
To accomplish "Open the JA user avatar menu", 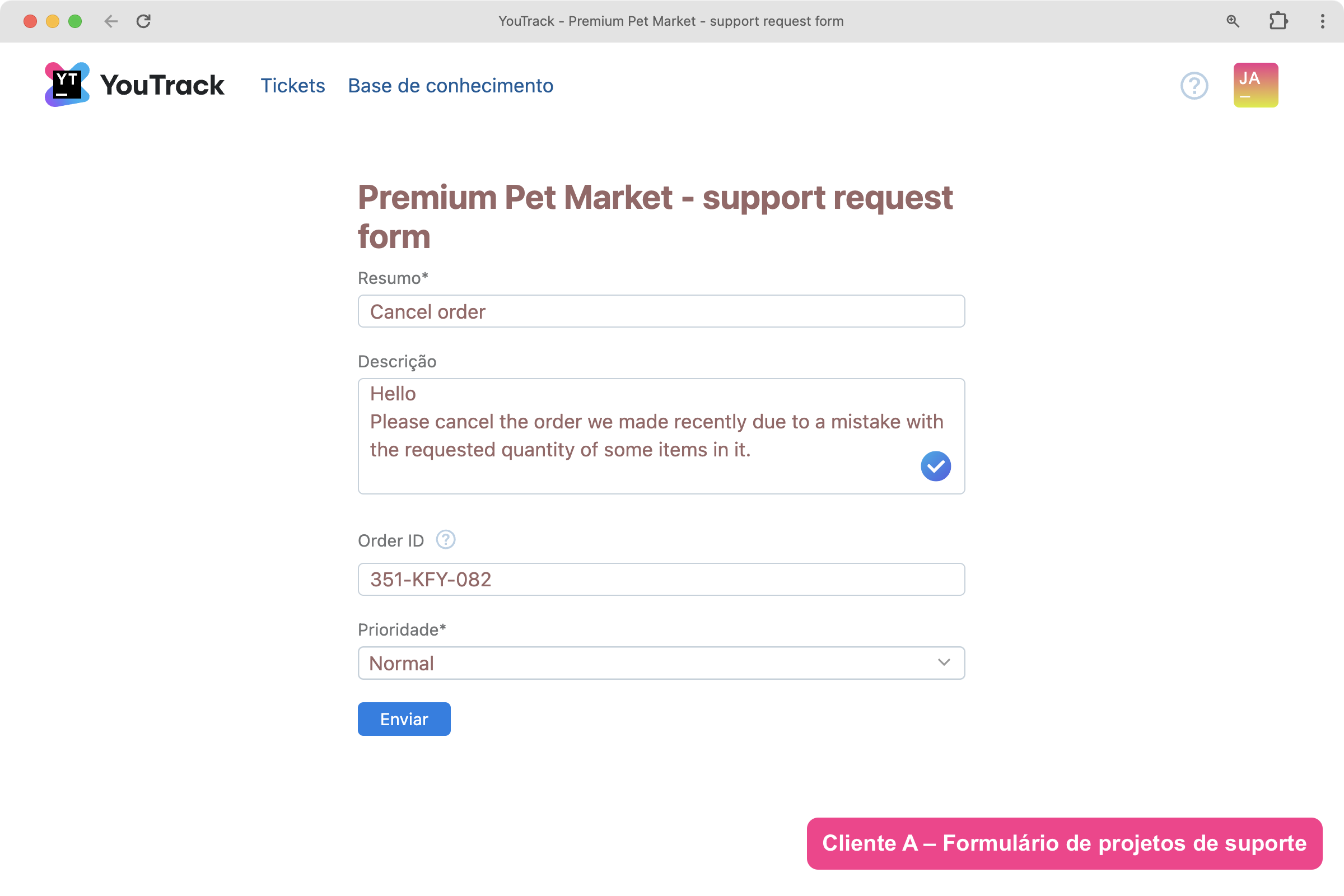I will pos(1255,85).
